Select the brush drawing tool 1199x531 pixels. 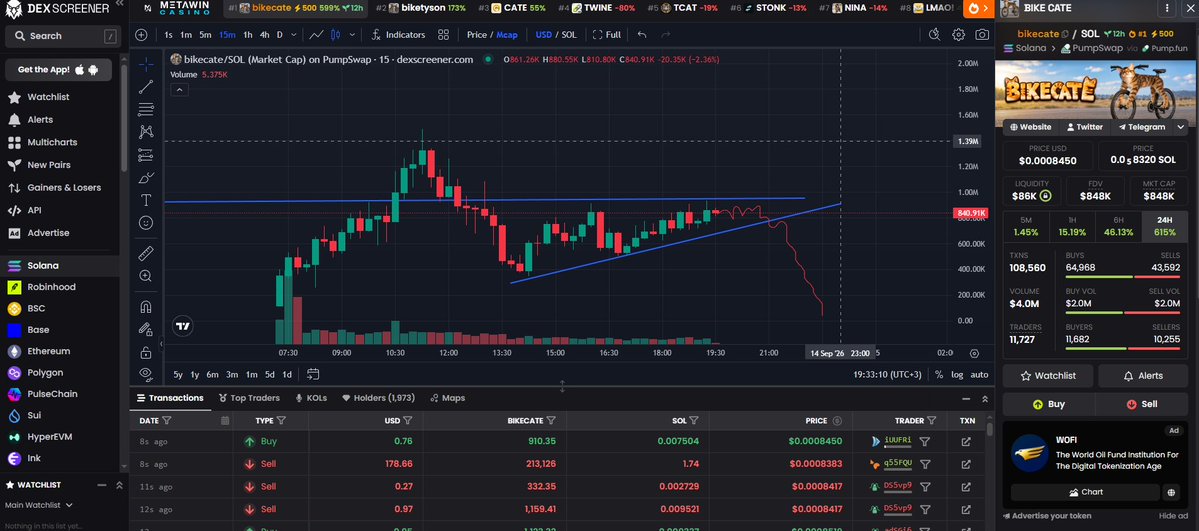(x=146, y=178)
